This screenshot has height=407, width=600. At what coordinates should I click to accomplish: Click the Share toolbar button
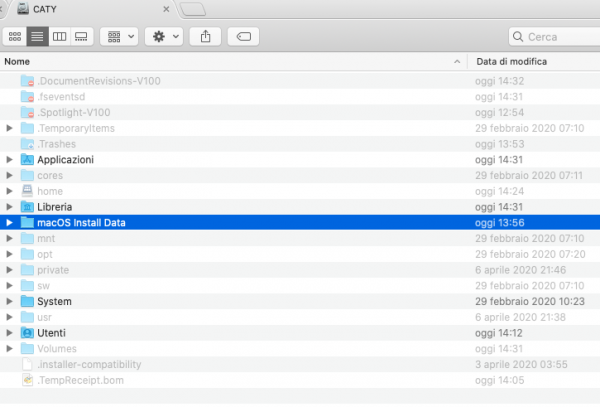coord(205,37)
